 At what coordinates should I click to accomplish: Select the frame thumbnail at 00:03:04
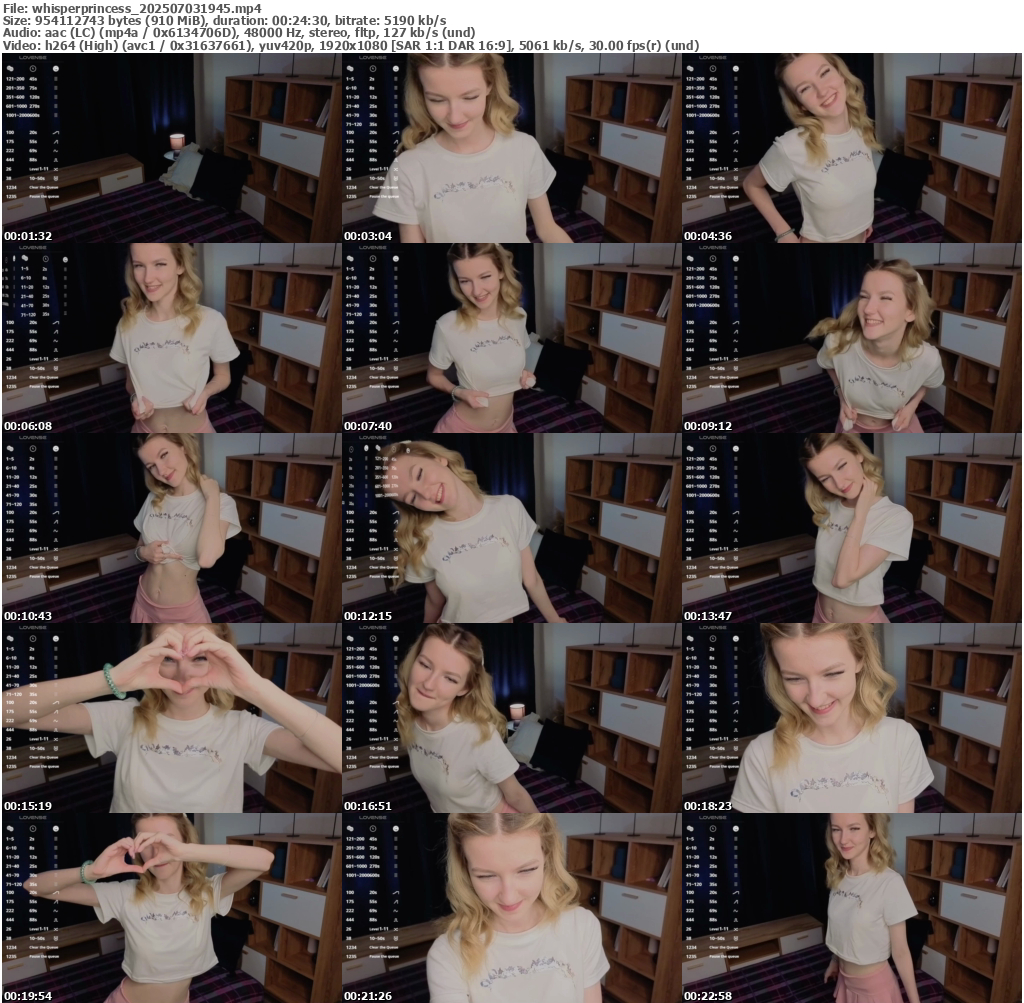(x=511, y=148)
